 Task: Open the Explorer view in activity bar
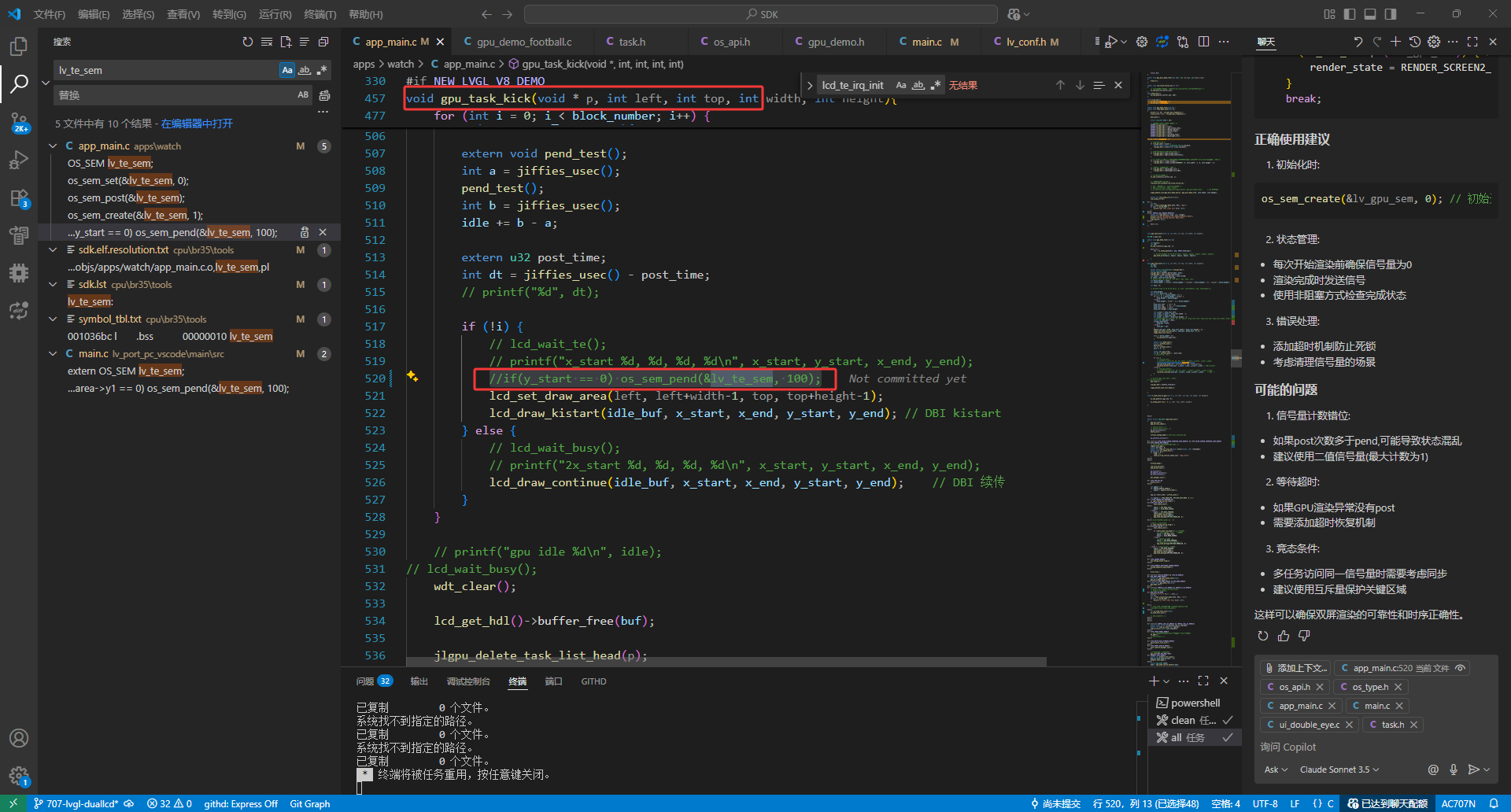point(19,46)
